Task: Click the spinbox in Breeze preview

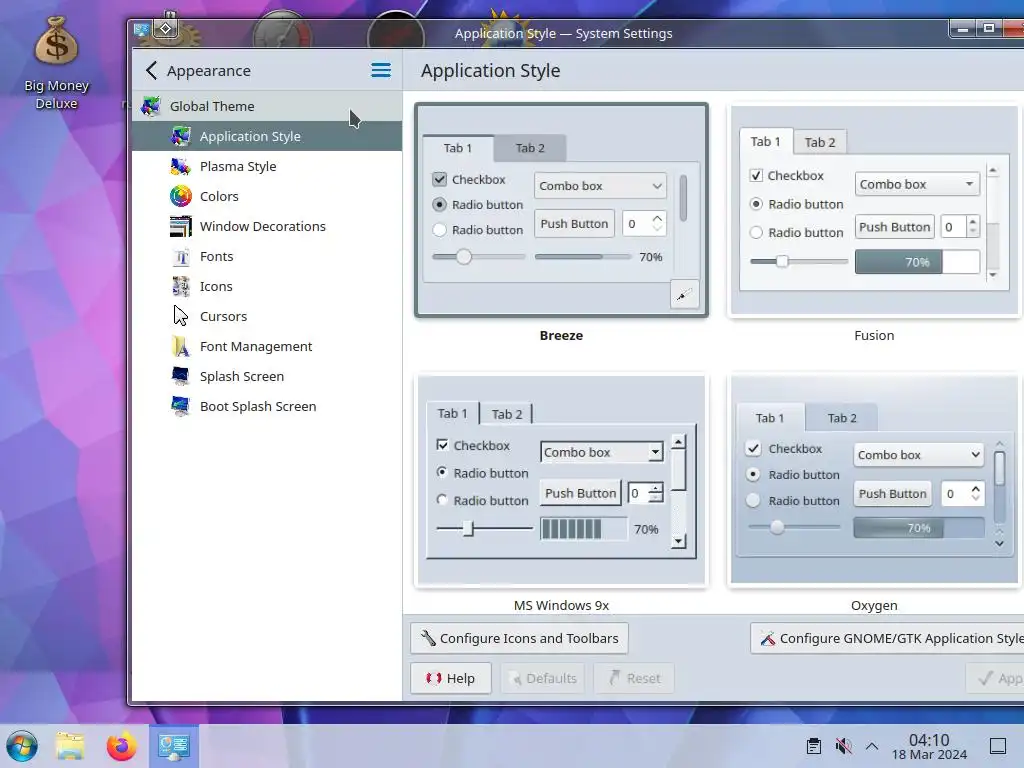Action: click(644, 223)
